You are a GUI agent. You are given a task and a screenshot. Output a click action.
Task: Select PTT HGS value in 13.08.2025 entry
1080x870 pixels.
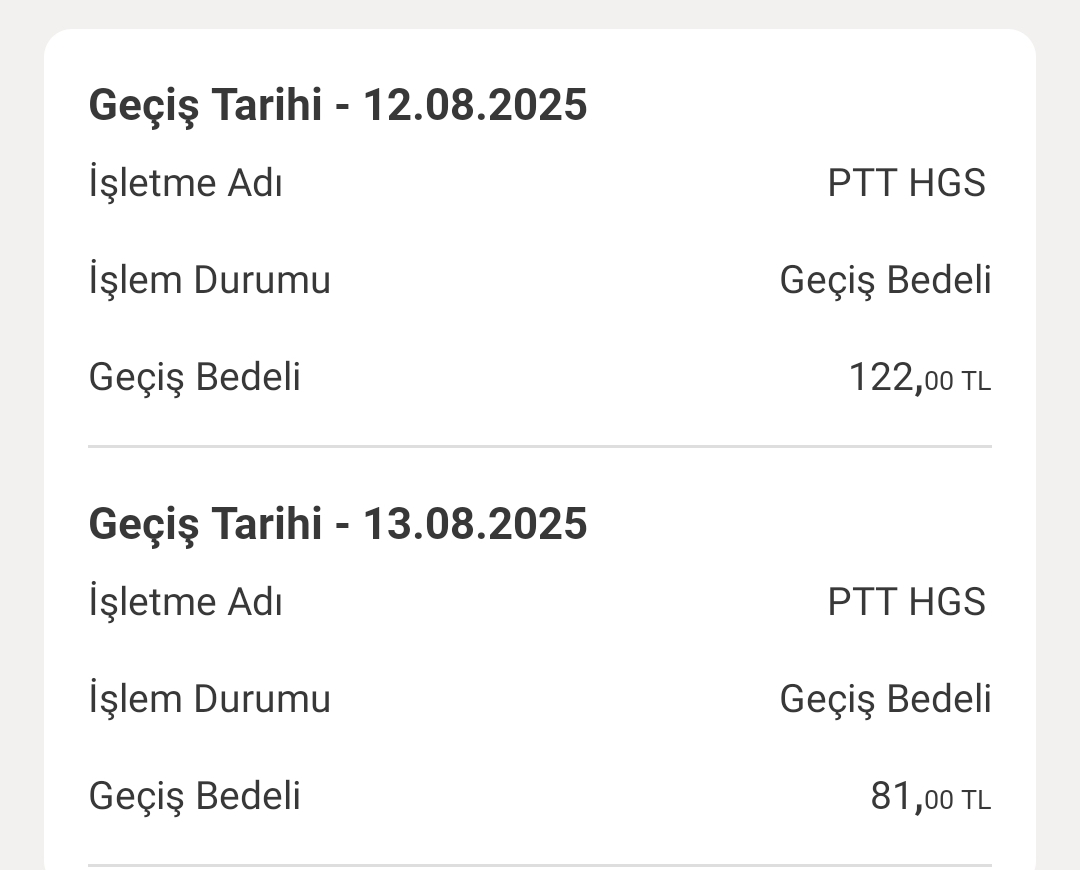point(906,603)
